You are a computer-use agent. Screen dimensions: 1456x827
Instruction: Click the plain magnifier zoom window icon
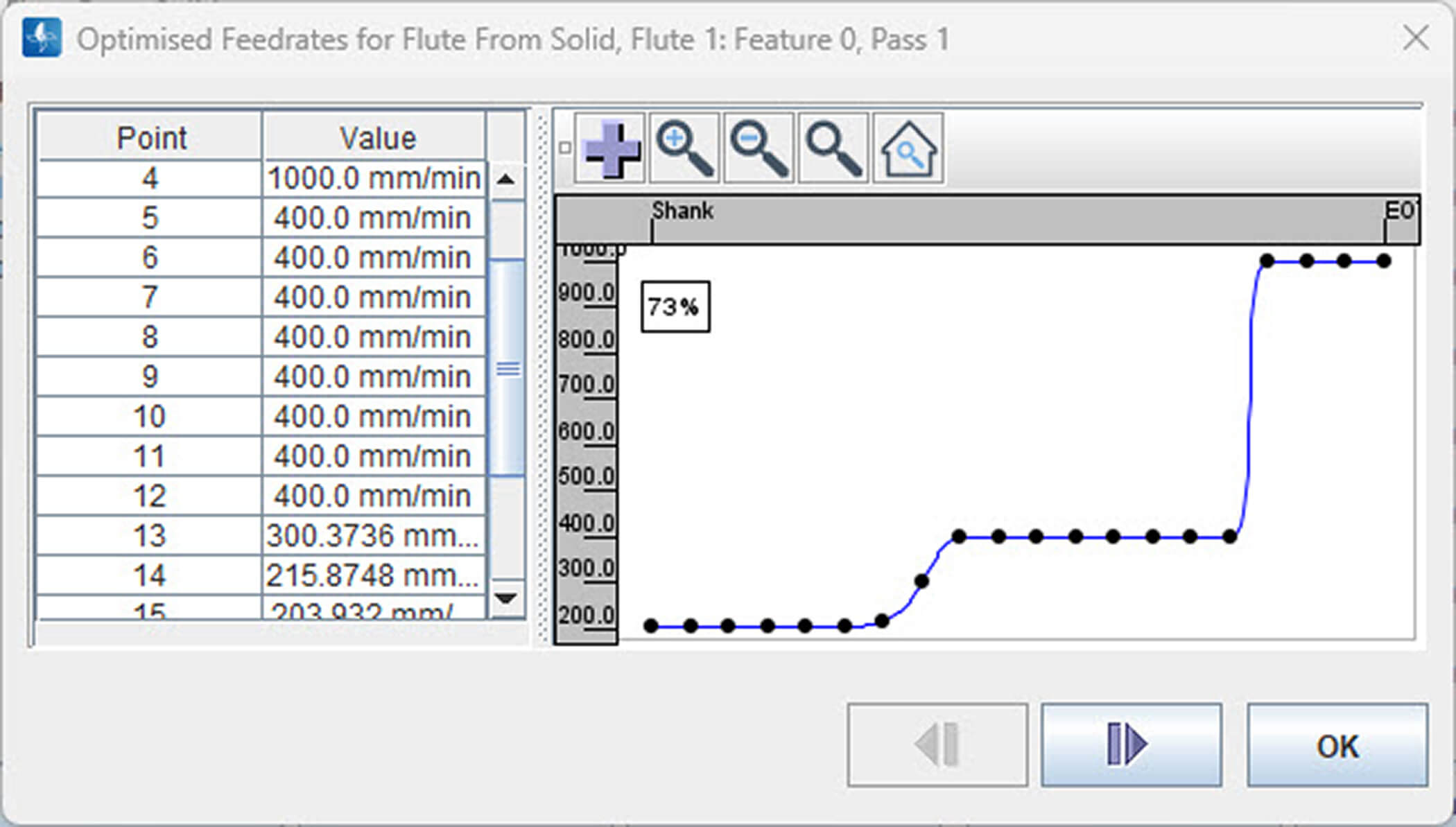coord(833,149)
